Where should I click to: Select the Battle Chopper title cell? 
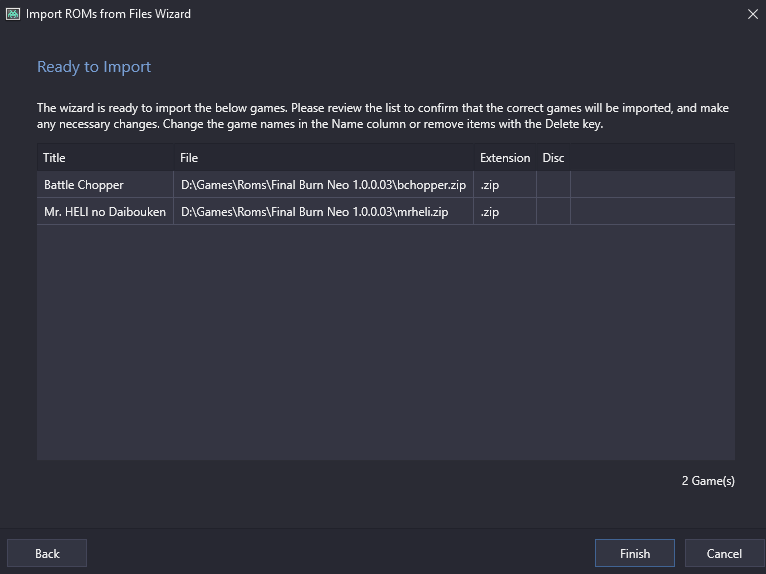tap(106, 185)
